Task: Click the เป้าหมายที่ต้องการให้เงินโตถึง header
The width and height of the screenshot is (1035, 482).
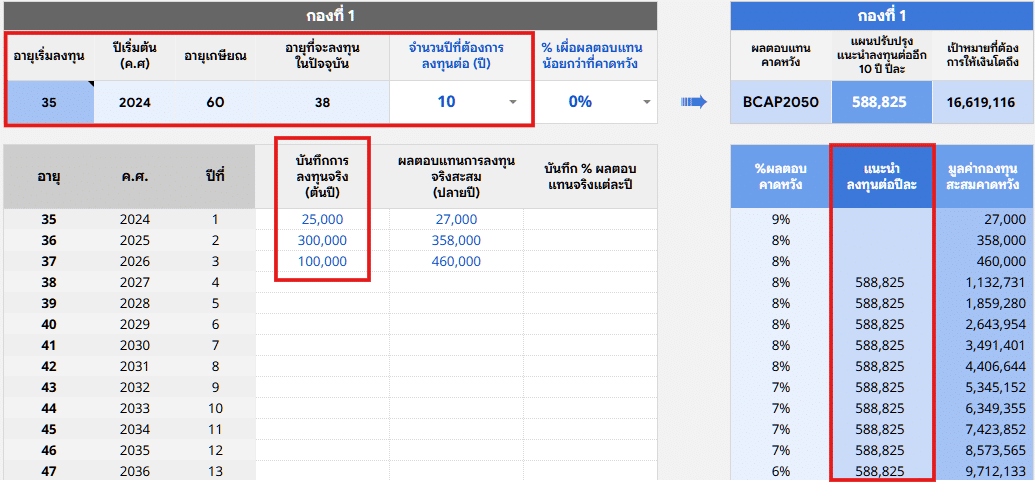Action: coord(984,55)
